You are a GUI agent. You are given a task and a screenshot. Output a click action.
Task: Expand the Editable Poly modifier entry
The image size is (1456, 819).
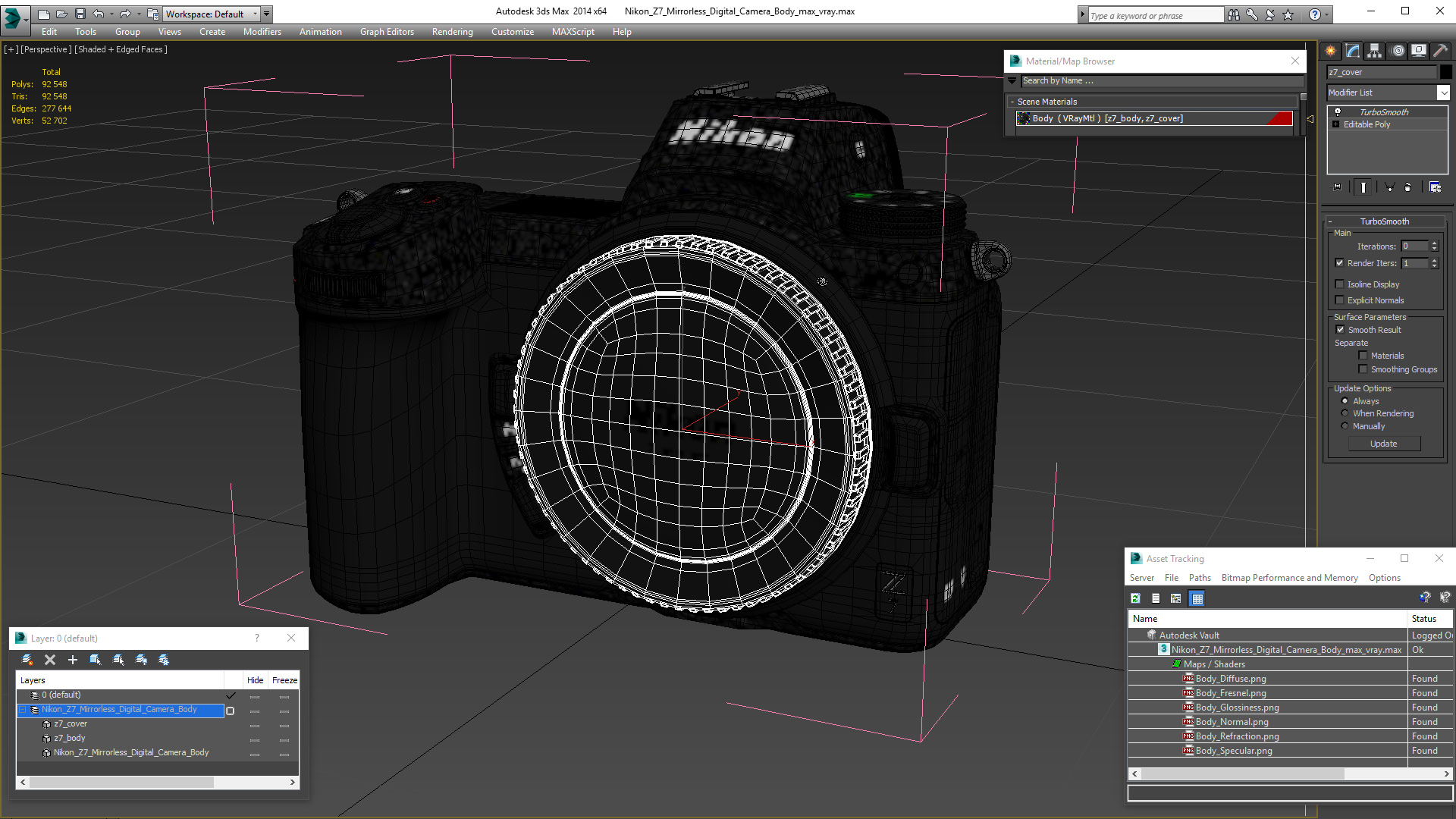[x=1336, y=124]
